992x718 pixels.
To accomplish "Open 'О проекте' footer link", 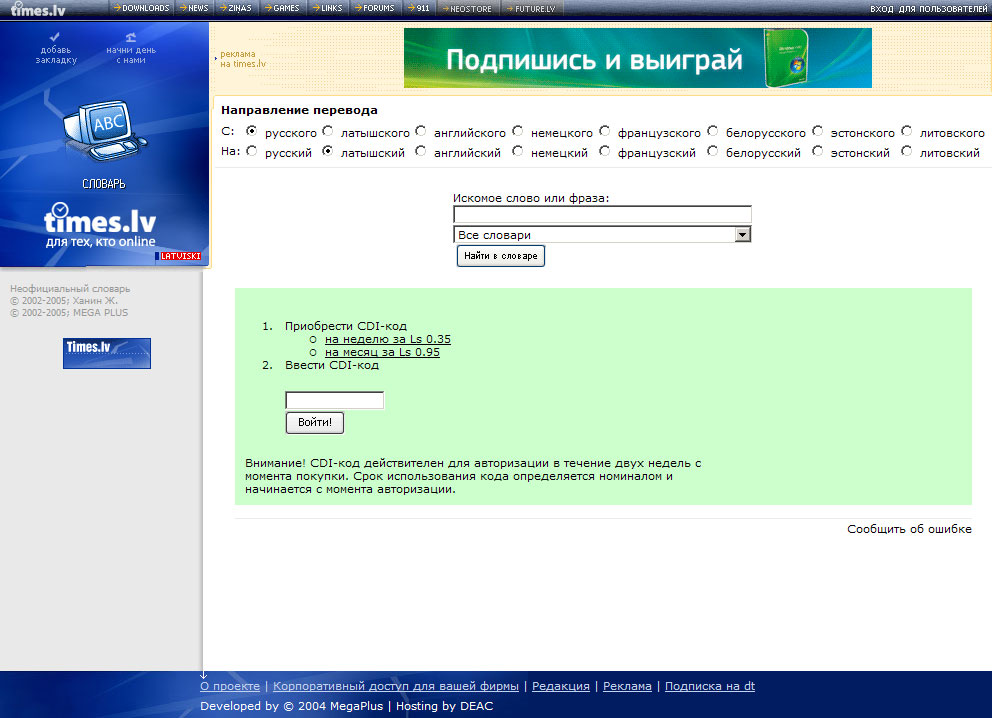I will click(x=230, y=686).
